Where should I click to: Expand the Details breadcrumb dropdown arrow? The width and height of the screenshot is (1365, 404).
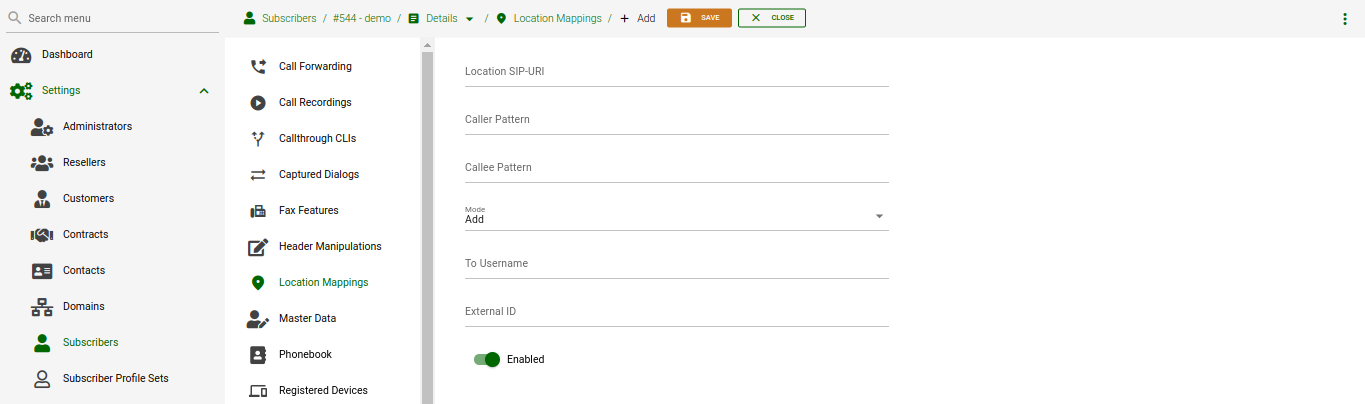[x=470, y=19]
